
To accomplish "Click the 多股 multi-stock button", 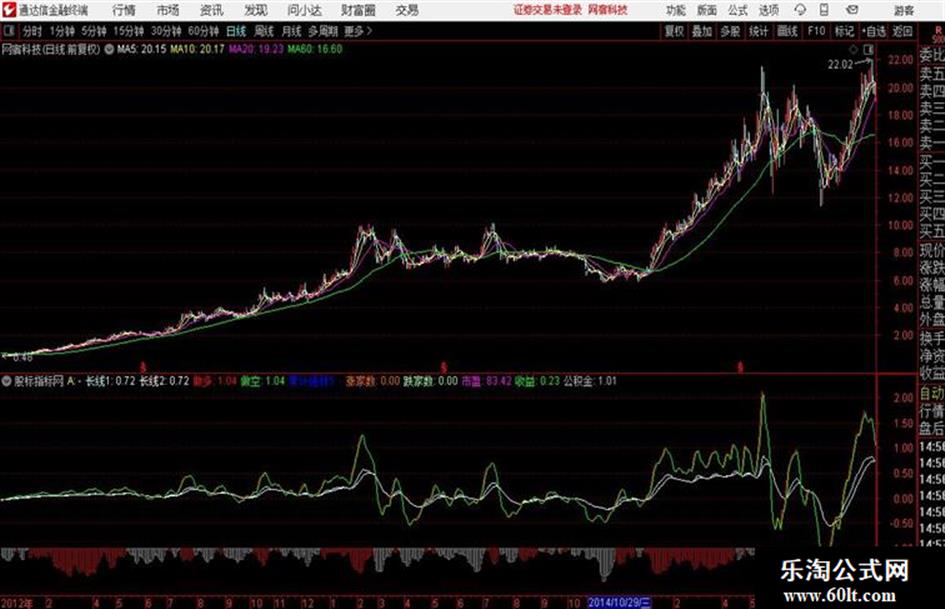I will click(x=730, y=31).
